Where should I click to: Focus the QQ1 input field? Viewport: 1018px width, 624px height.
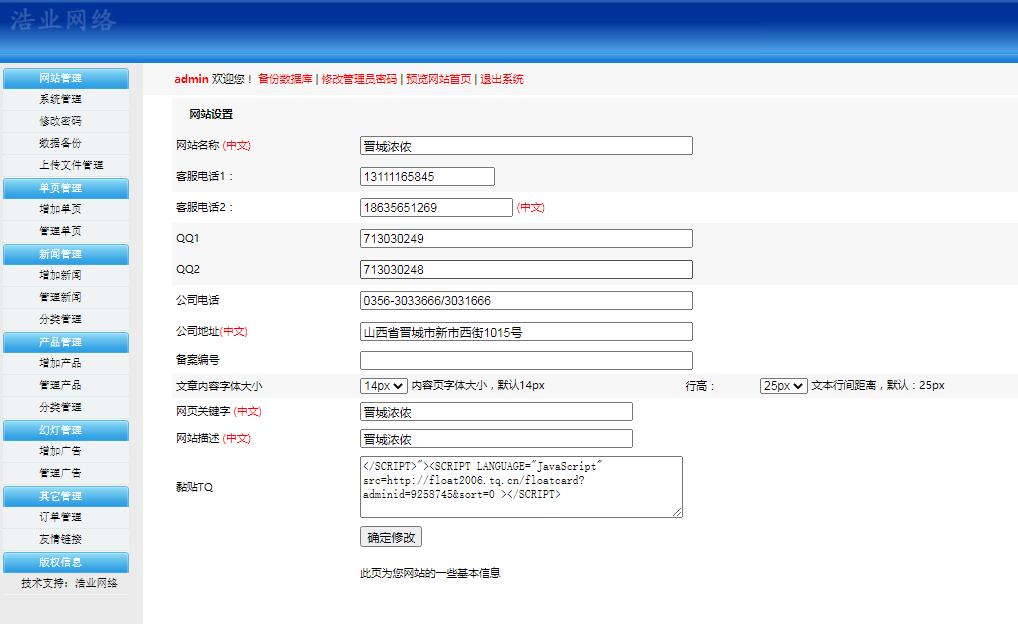[x=527, y=238]
